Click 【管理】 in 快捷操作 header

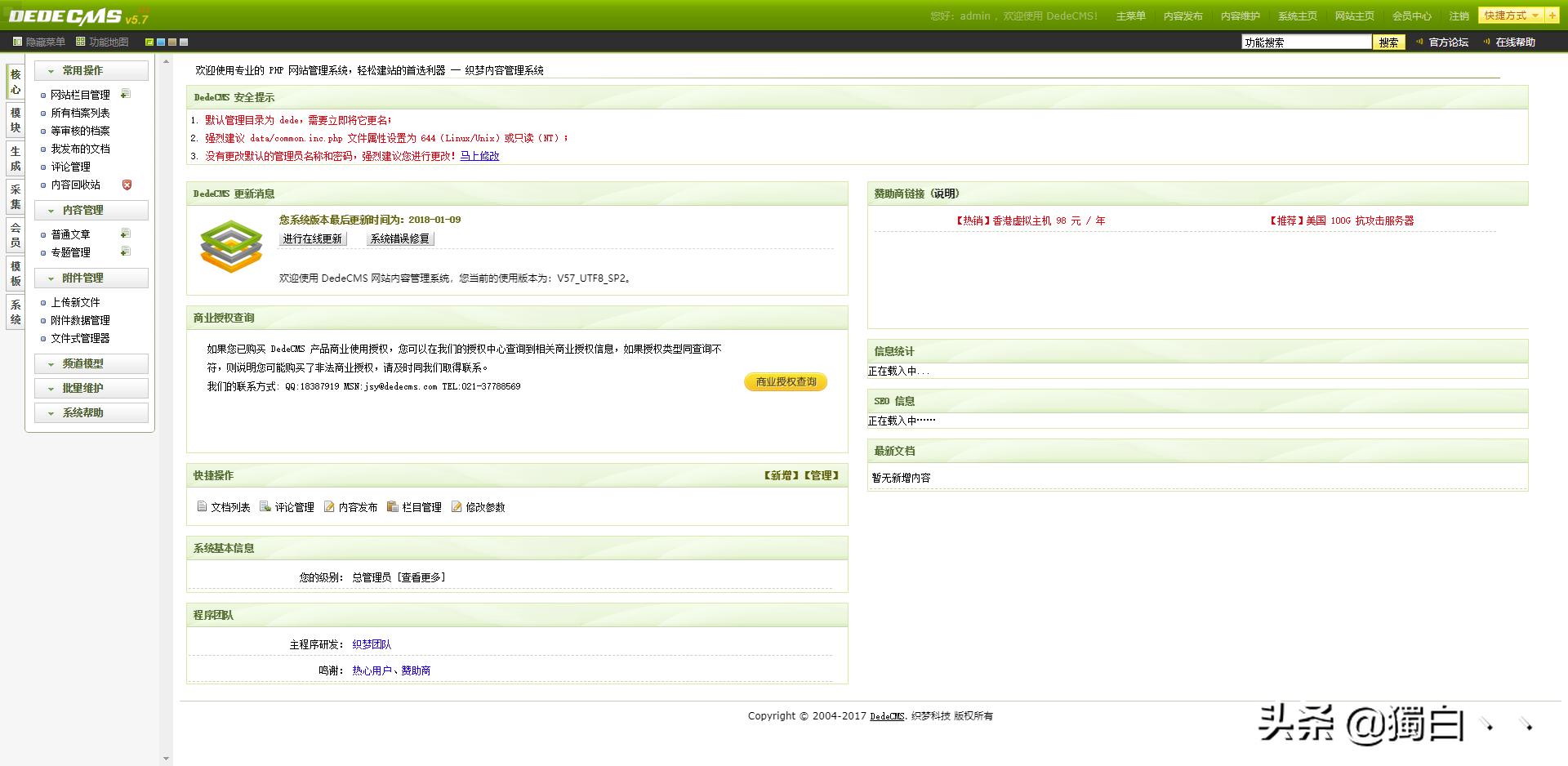[x=821, y=475]
